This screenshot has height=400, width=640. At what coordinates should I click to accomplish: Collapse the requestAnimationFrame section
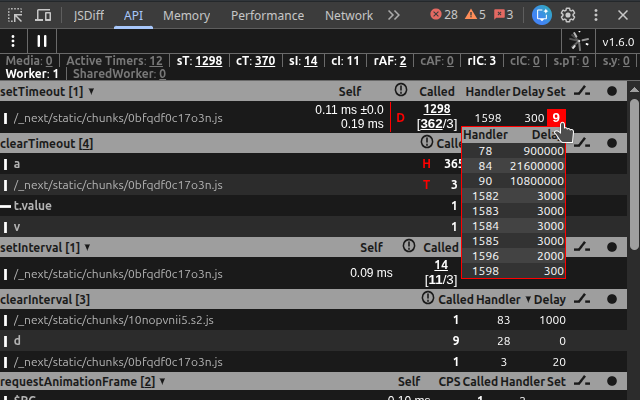tap(82, 382)
